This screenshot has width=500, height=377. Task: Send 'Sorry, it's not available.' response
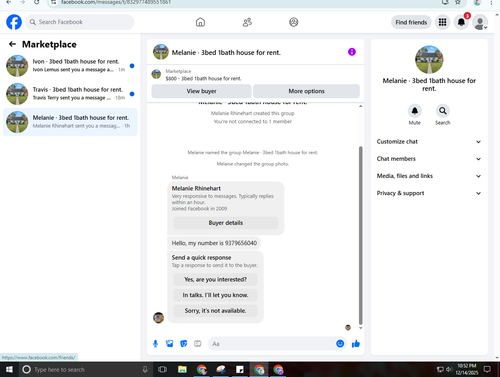215,311
